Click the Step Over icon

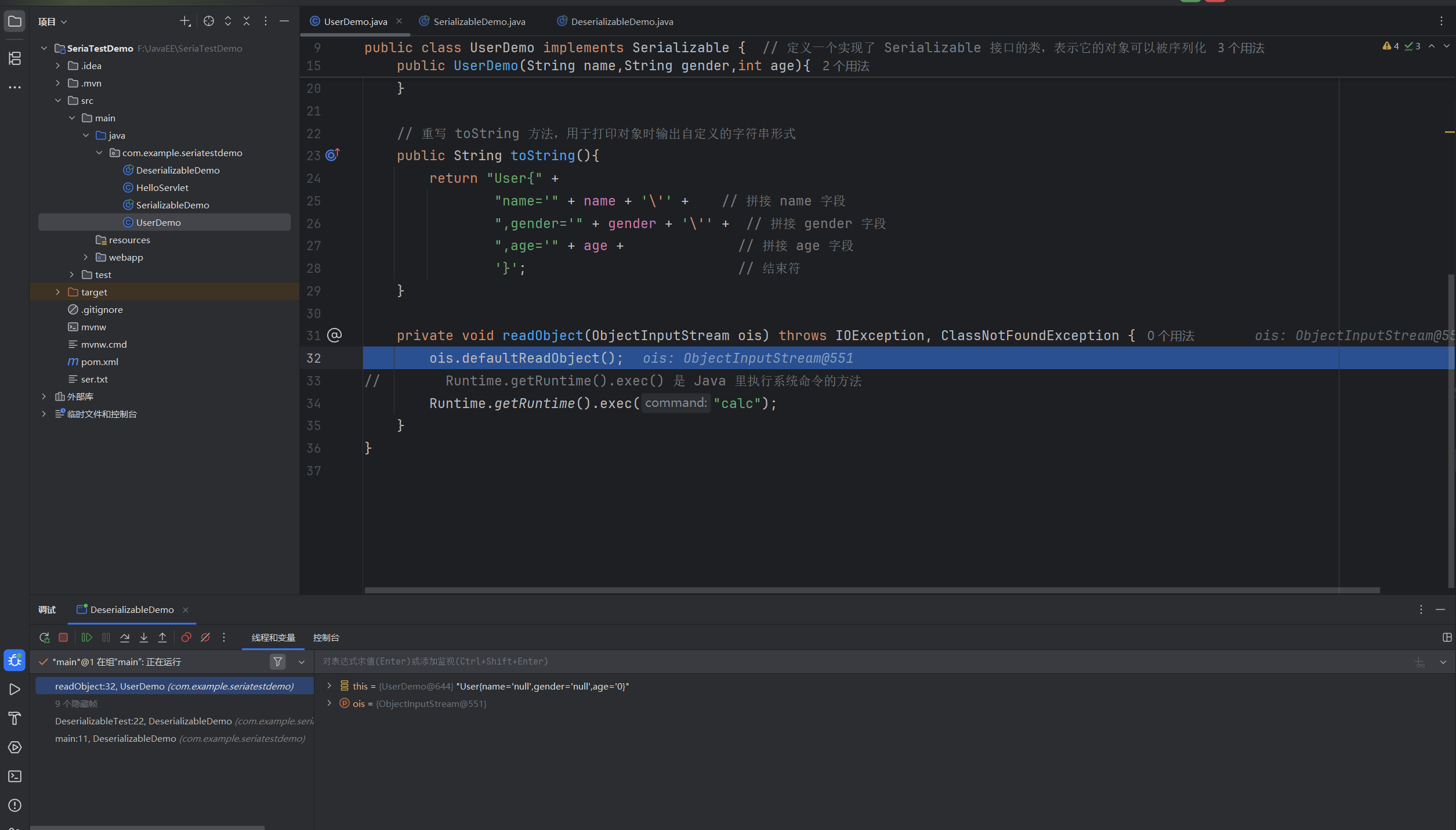point(125,637)
